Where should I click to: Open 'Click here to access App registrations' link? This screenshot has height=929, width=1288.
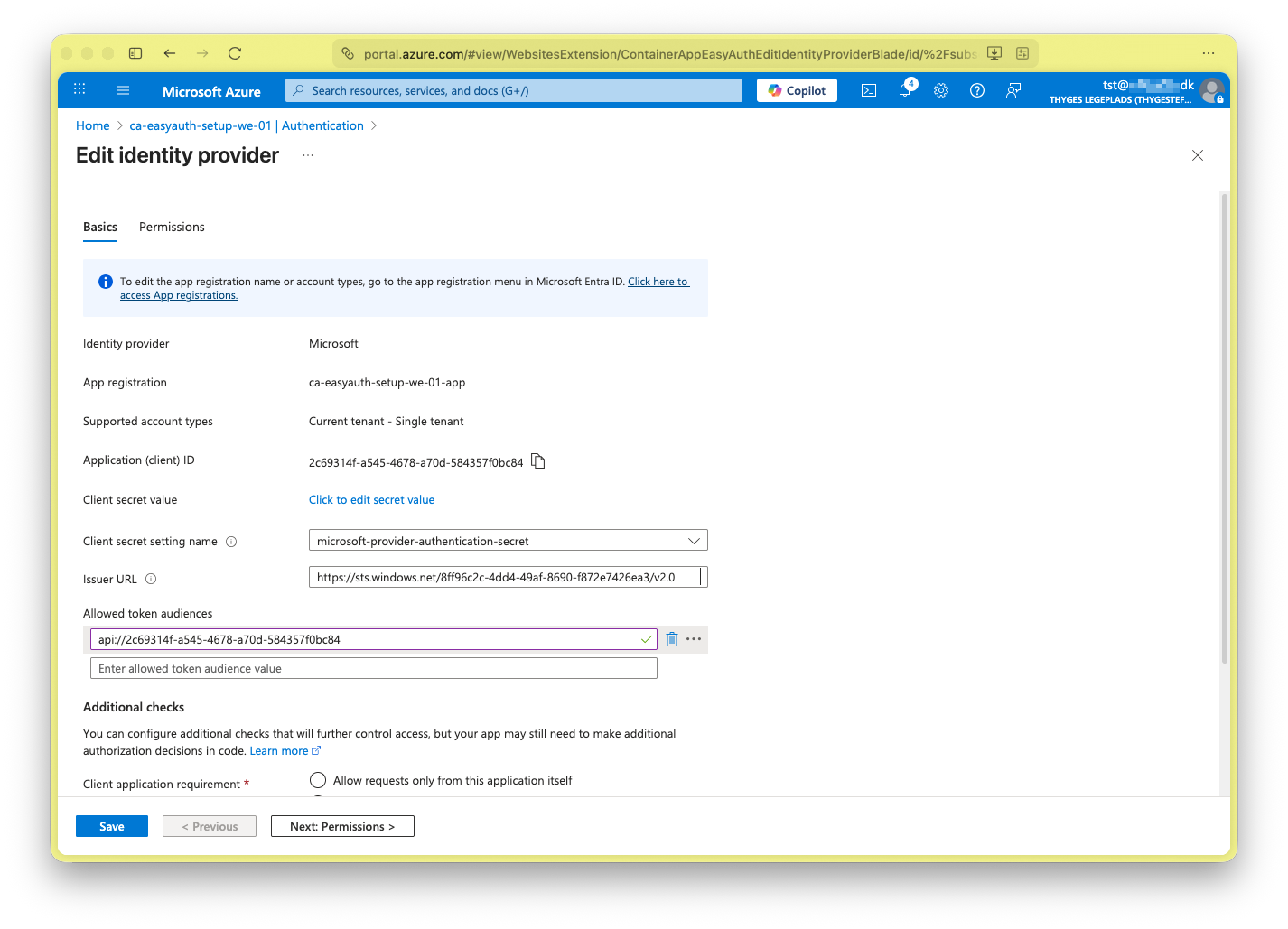tap(658, 282)
